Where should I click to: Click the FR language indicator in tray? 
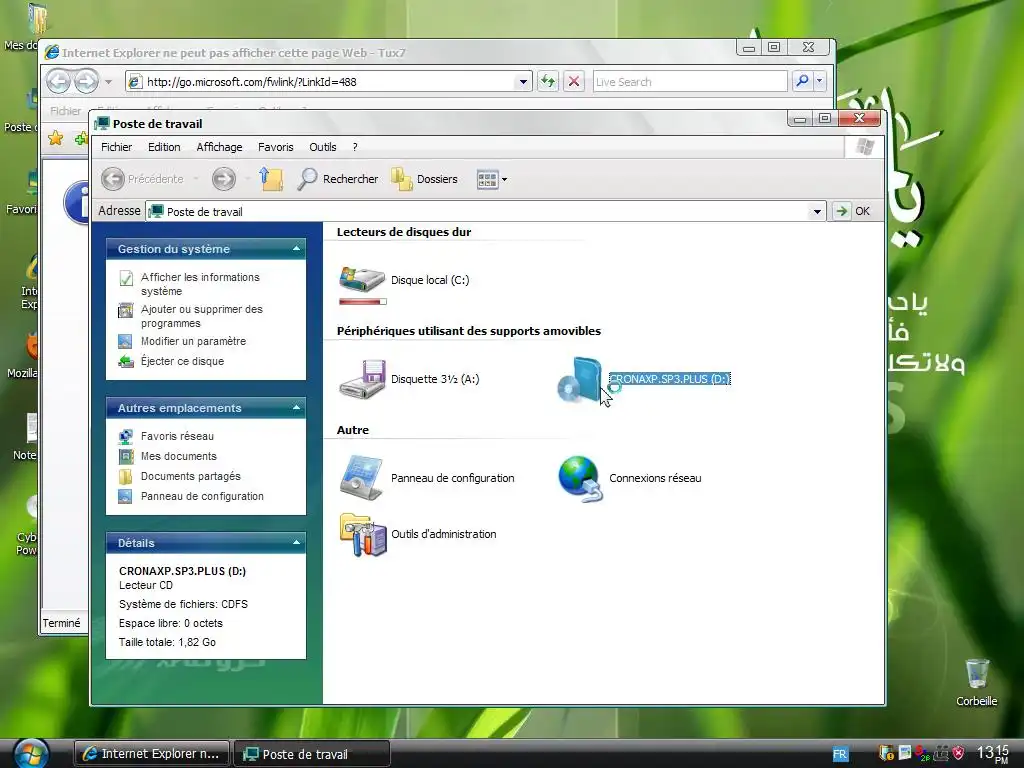click(x=840, y=754)
